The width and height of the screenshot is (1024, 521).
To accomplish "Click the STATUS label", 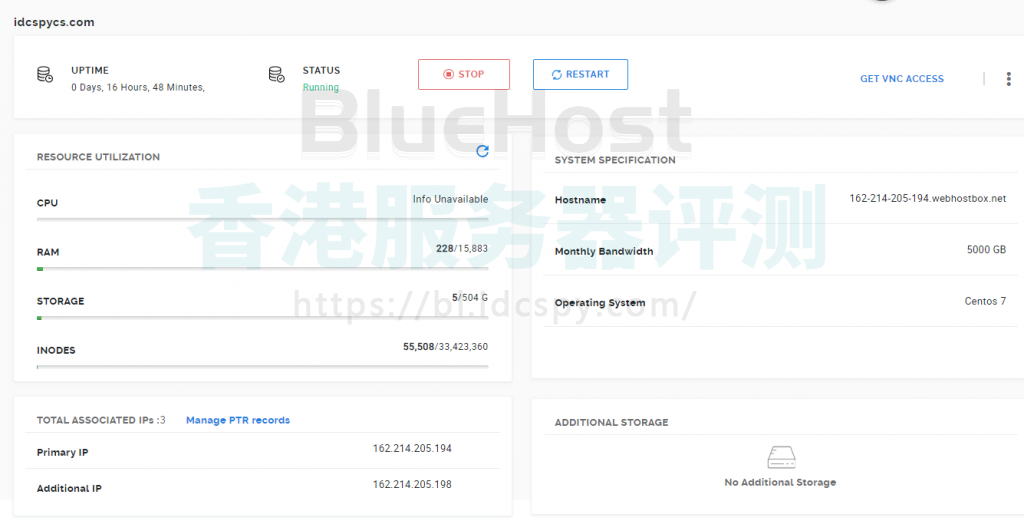I will 321,71.
